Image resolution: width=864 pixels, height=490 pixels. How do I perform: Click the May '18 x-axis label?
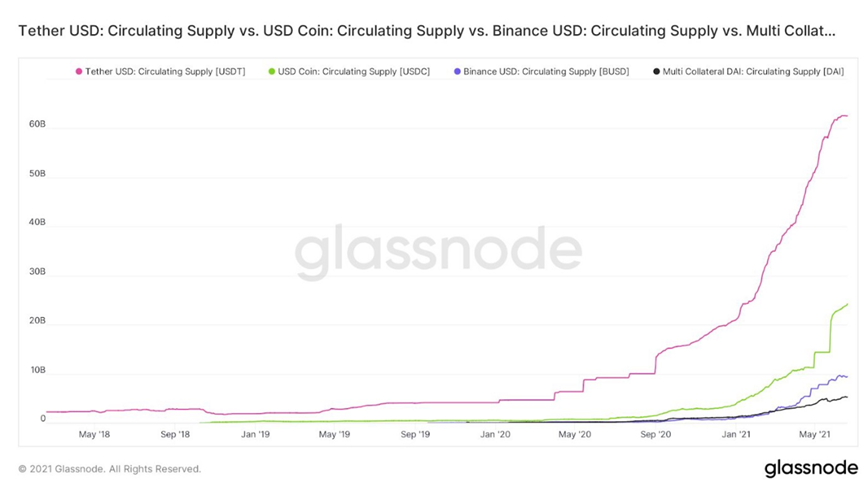click(x=94, y=434)
